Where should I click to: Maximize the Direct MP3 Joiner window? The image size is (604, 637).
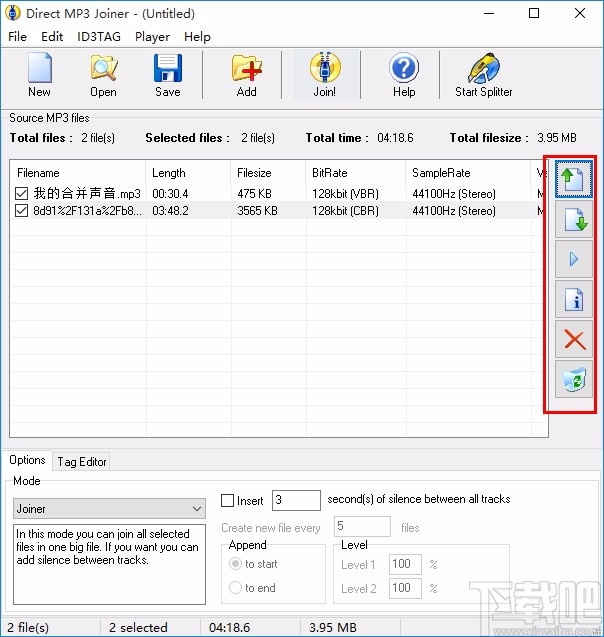(x=534, y=13)
